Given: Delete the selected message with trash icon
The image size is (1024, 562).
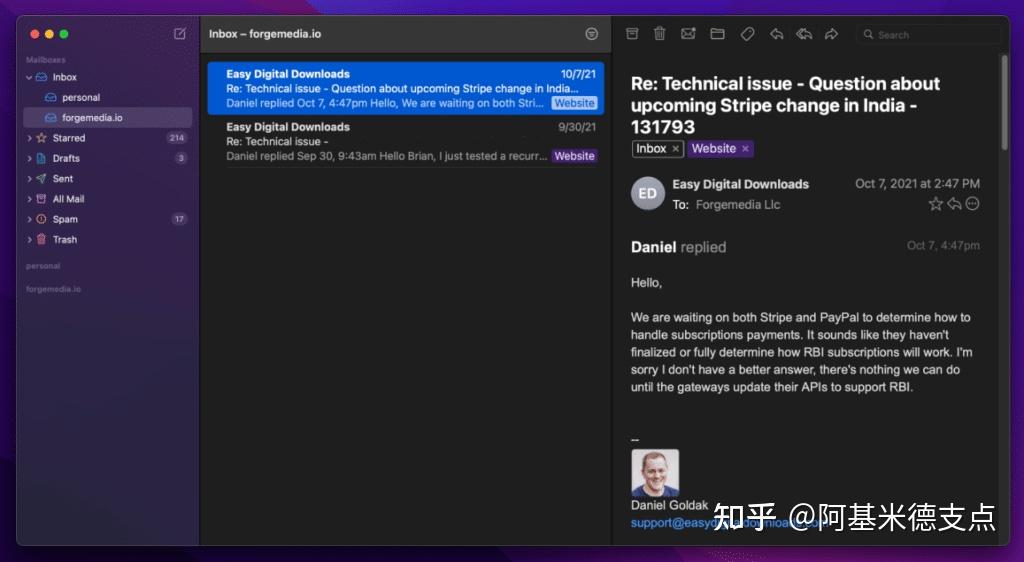Looking at the screenshot, I should (x=660, y=33).
